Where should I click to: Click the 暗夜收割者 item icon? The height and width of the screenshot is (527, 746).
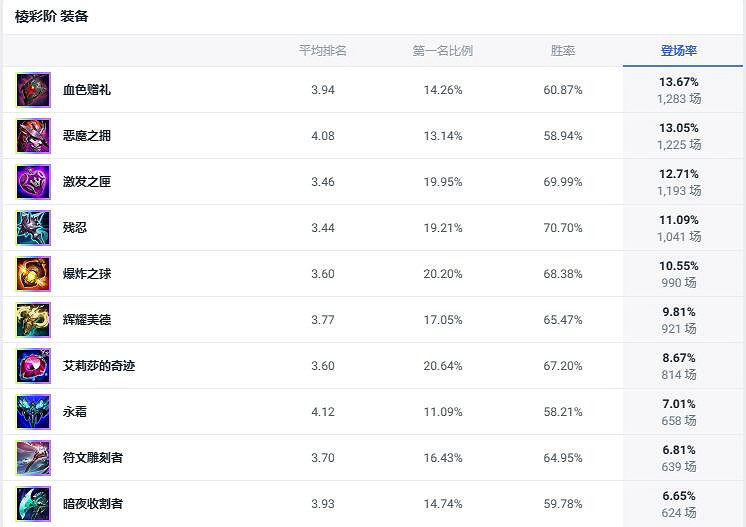click(33, 503)
